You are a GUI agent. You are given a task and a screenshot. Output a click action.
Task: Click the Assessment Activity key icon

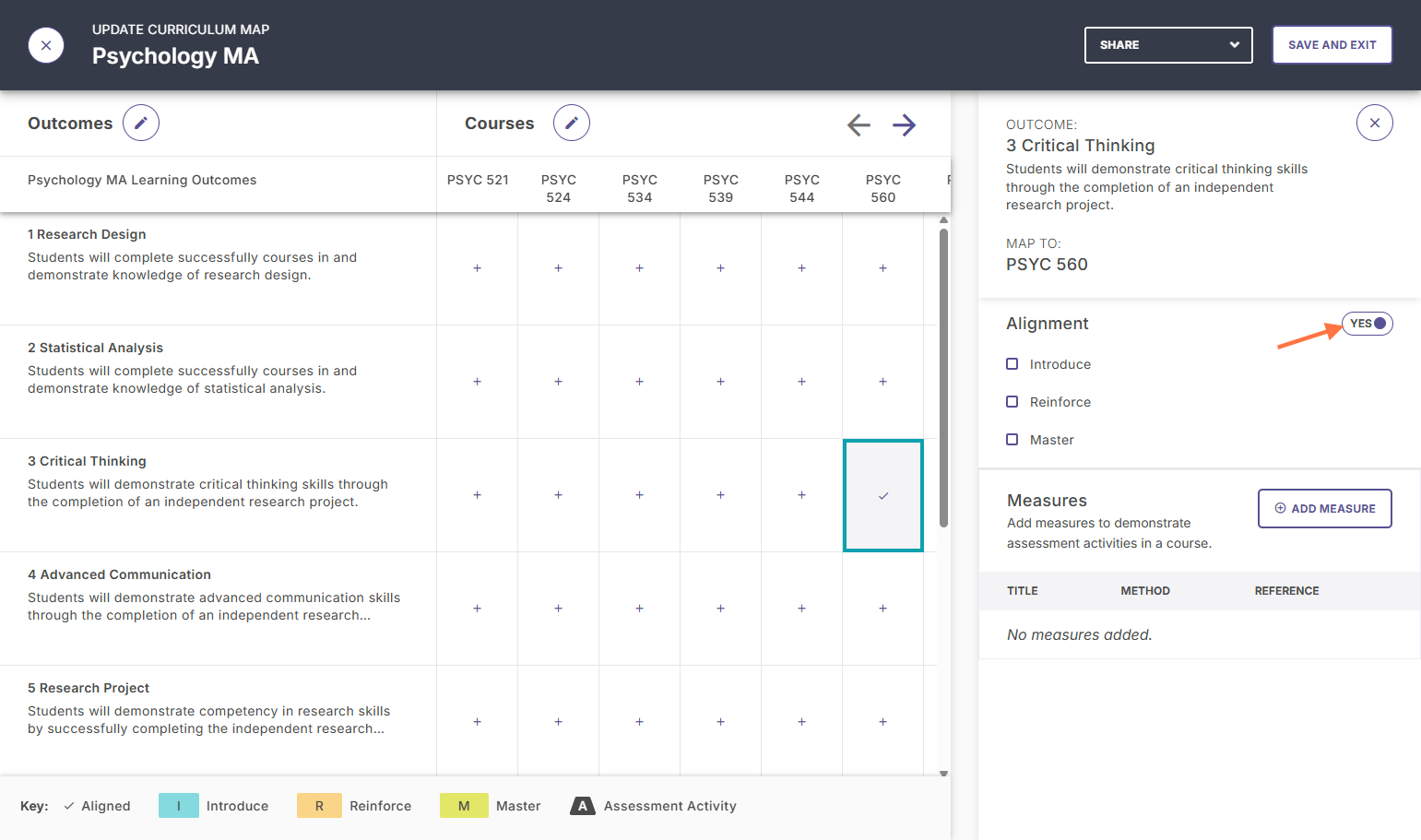coord(583,806)
